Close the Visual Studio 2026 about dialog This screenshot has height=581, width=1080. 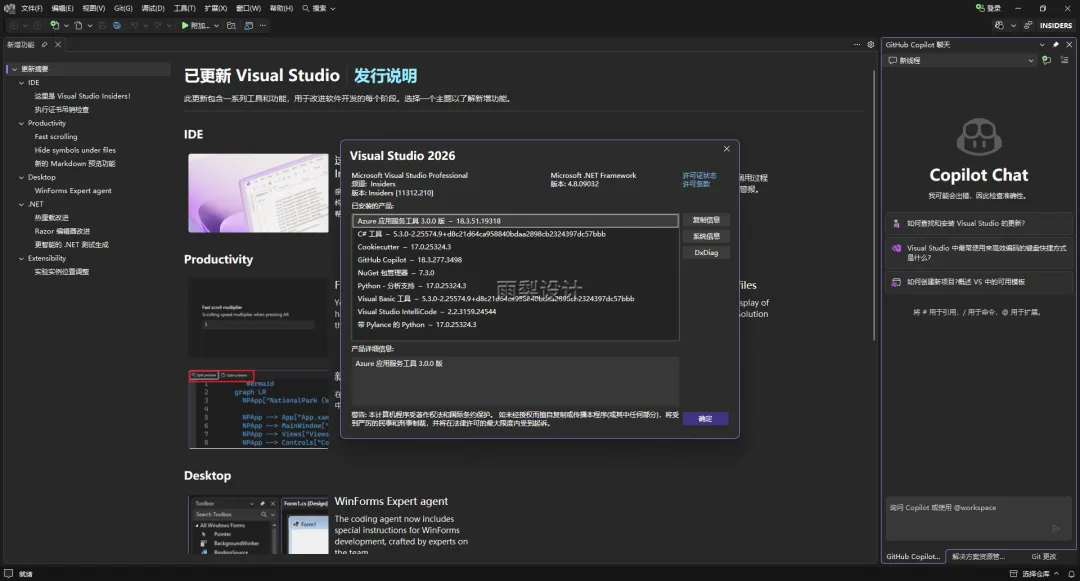point(727,149)
